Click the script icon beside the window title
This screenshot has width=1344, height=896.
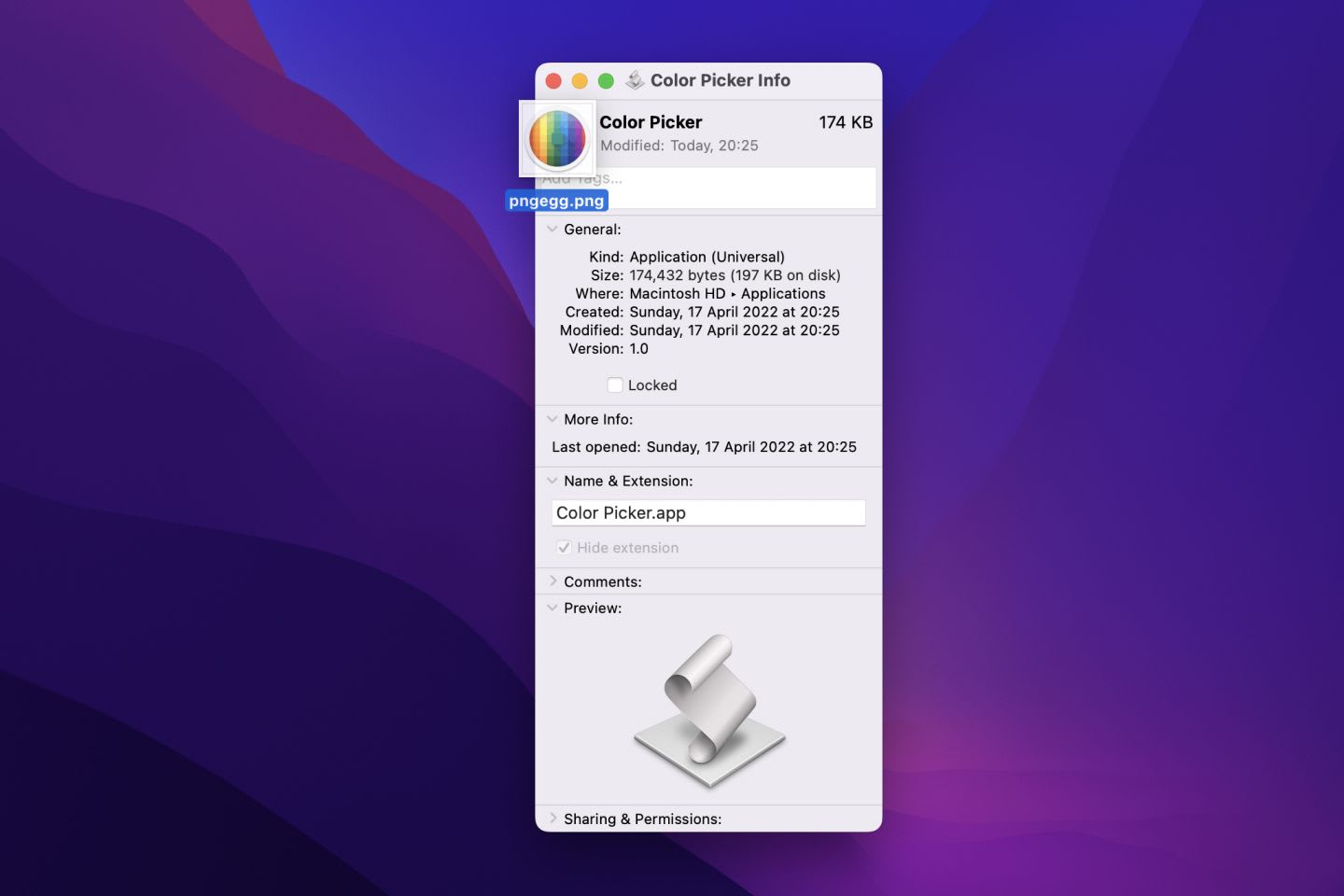635,80
